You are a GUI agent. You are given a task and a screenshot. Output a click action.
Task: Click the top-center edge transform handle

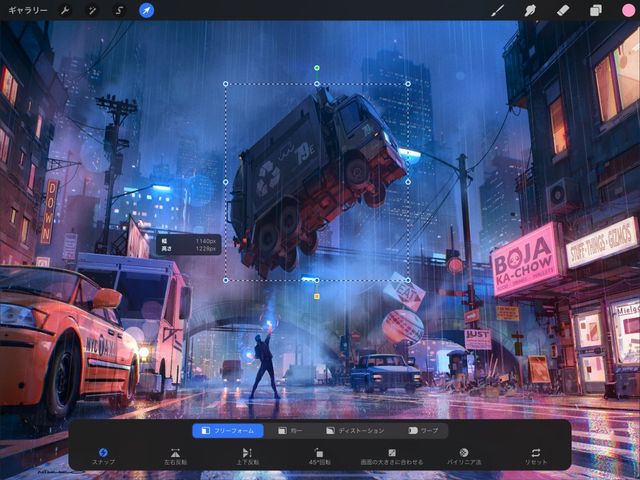click(317, 84)
